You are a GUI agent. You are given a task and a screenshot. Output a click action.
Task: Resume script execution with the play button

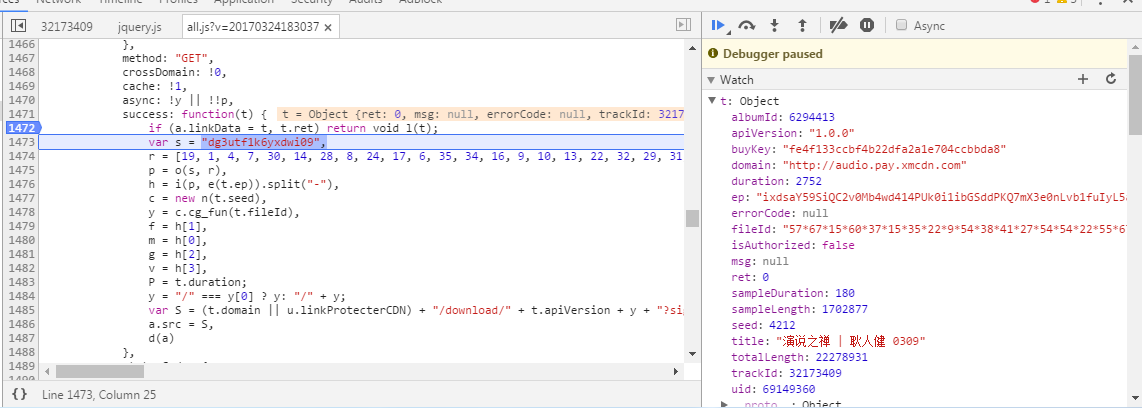pos(717,26)
